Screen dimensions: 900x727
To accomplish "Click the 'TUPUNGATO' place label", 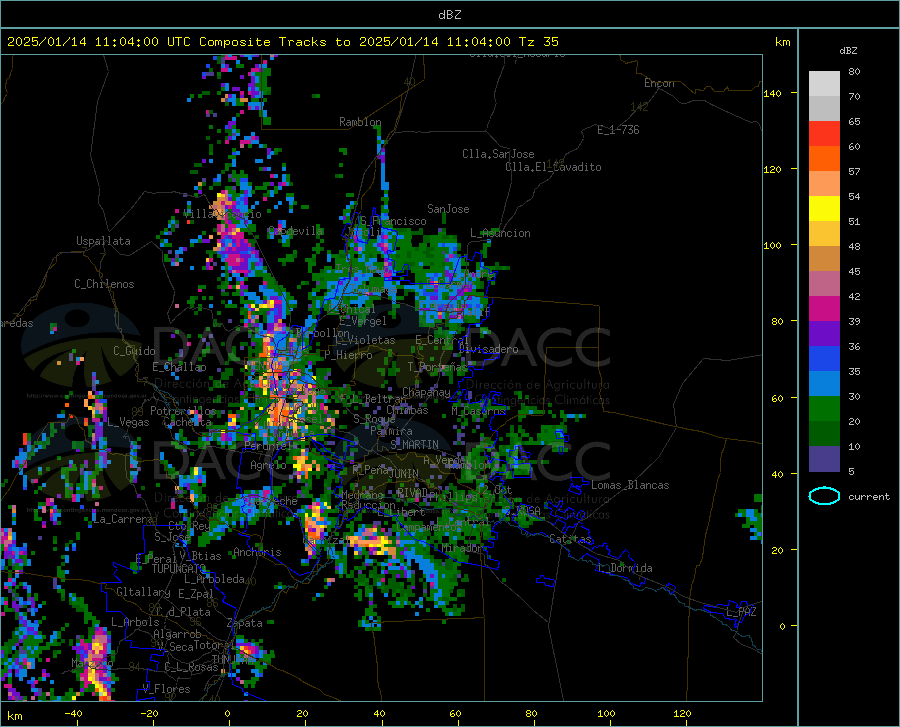I will [179, 569].
